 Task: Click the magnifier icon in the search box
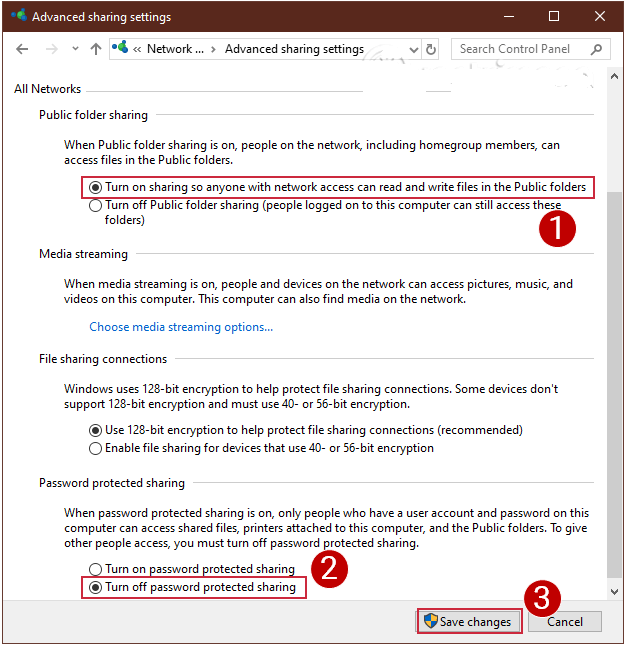click(x=596, y=49)
